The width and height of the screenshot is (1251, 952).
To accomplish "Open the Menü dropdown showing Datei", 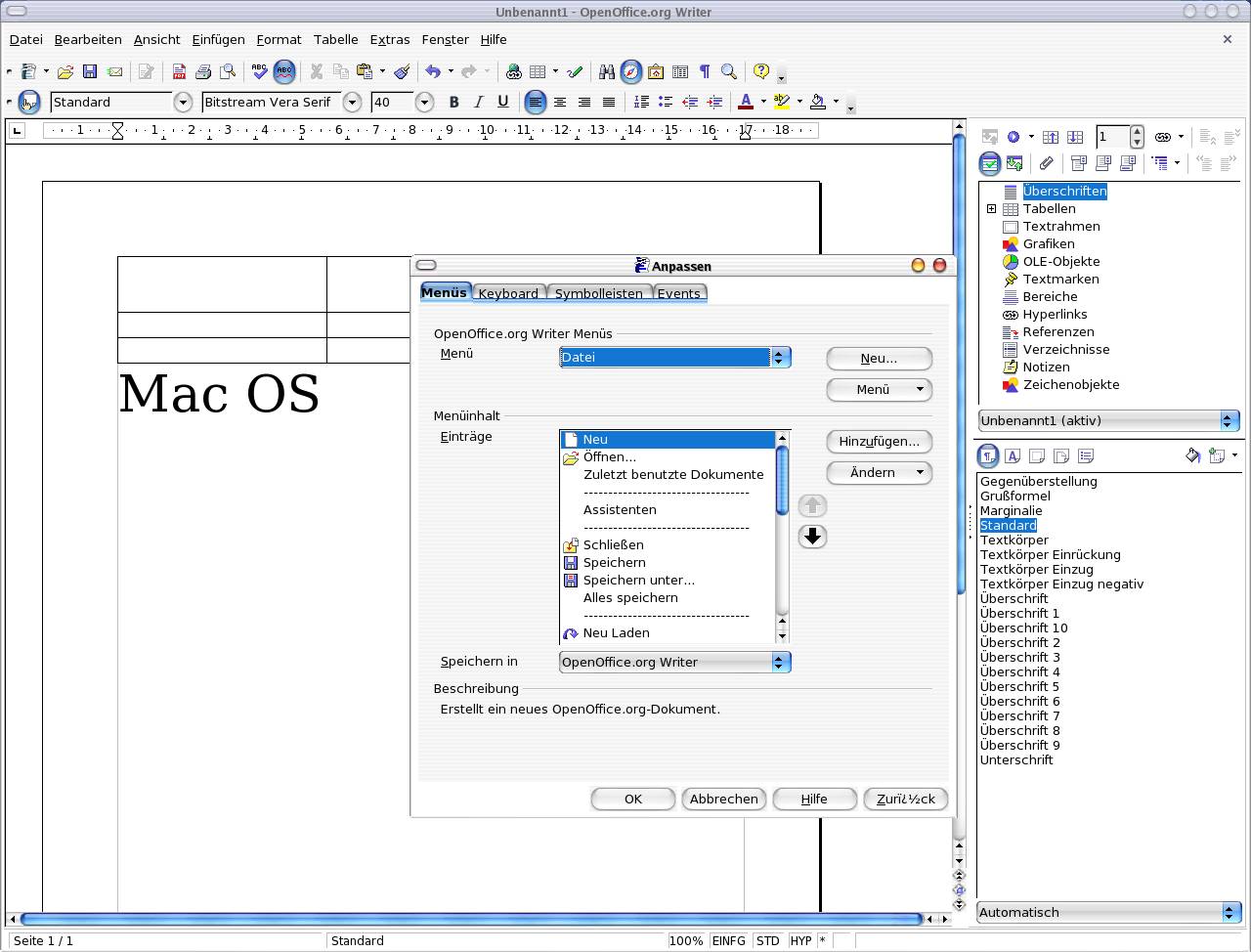I will coord(674,357).
